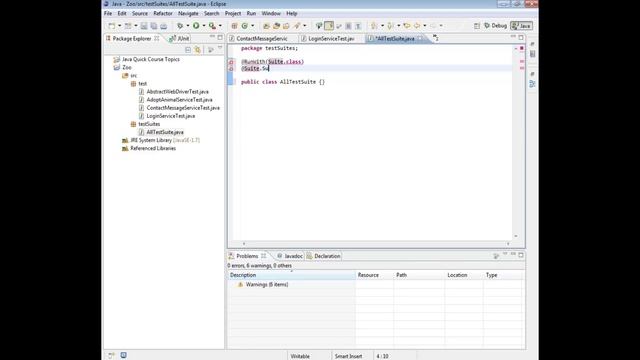Toggle Link with Editor in Package Explorer

pos(198,50)
